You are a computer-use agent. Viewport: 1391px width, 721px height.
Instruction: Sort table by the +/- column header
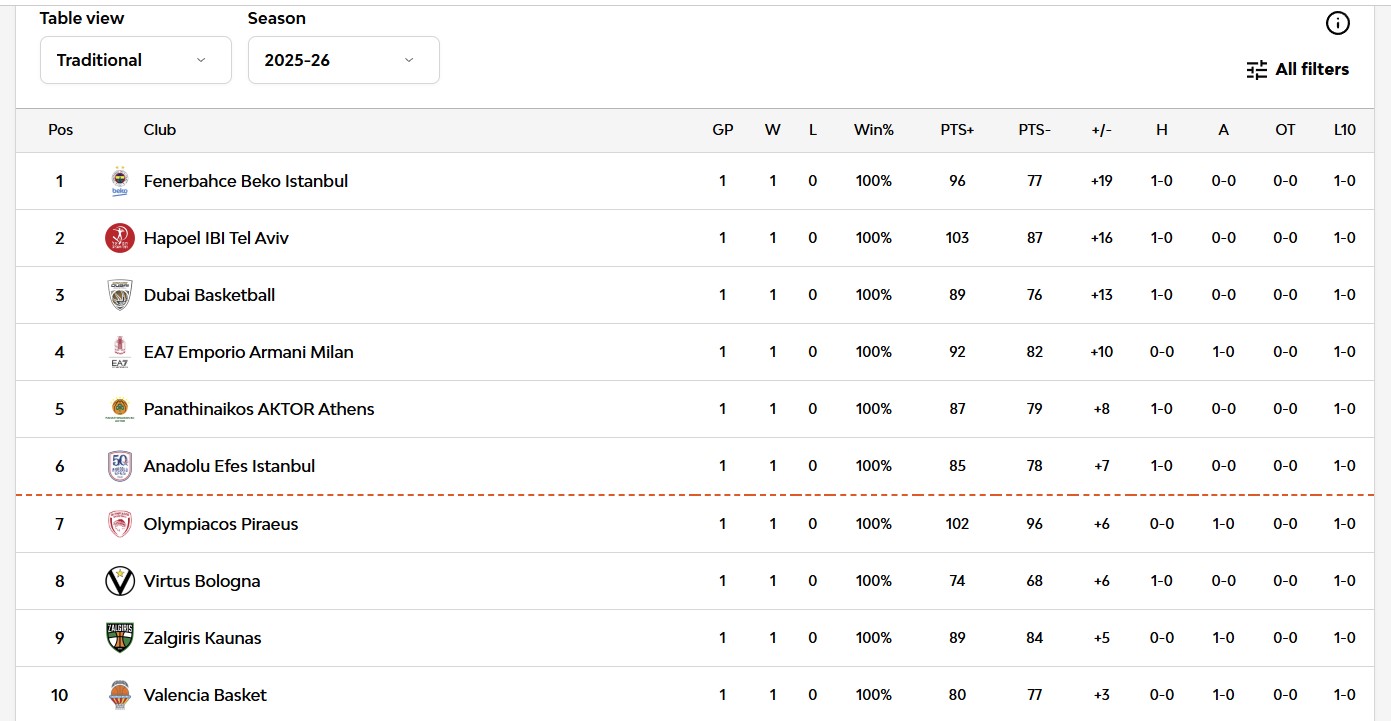tap(1101, 130)
